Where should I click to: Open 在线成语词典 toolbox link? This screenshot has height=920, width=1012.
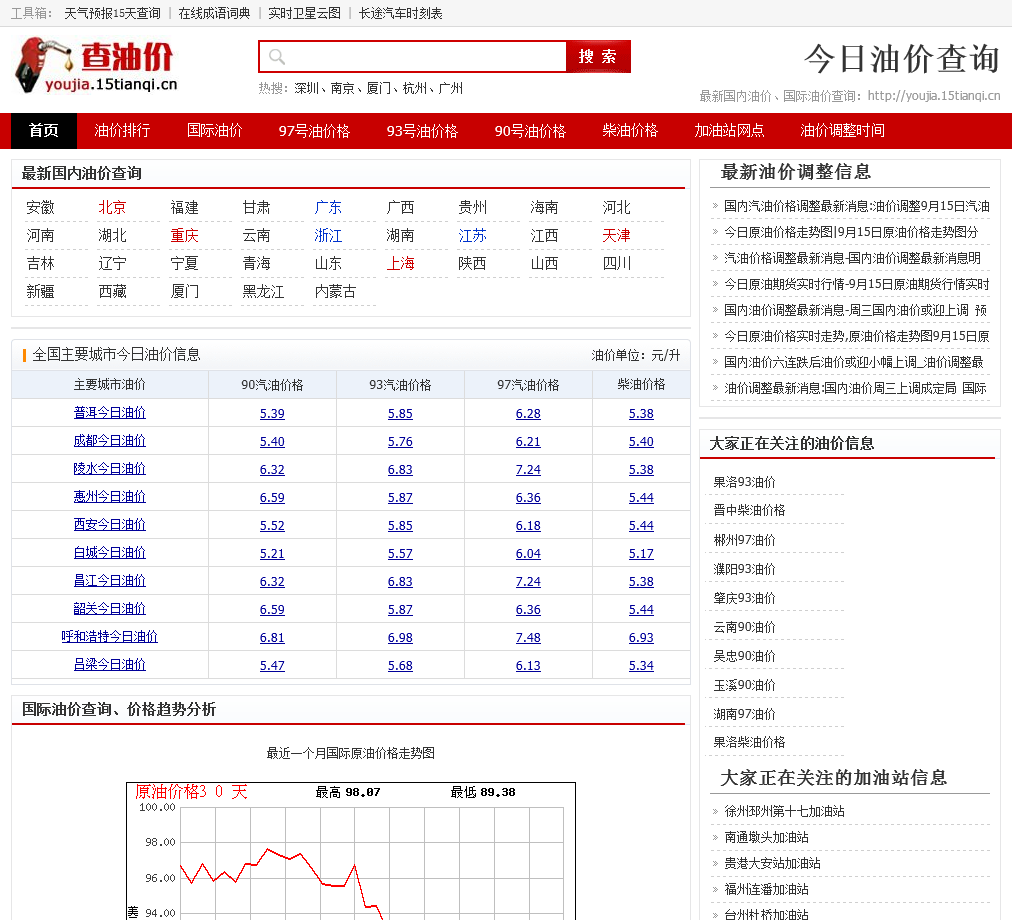coord(214,14)
